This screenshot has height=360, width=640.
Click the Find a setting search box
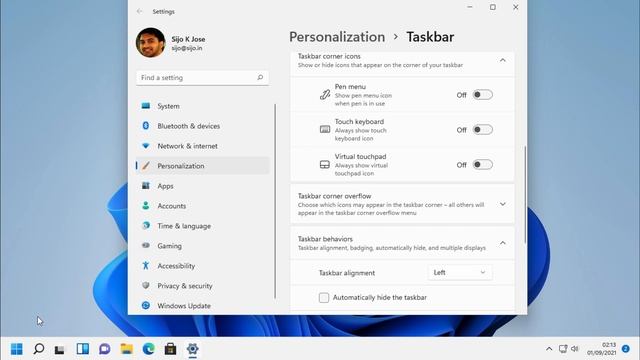(x=202, y=78)
